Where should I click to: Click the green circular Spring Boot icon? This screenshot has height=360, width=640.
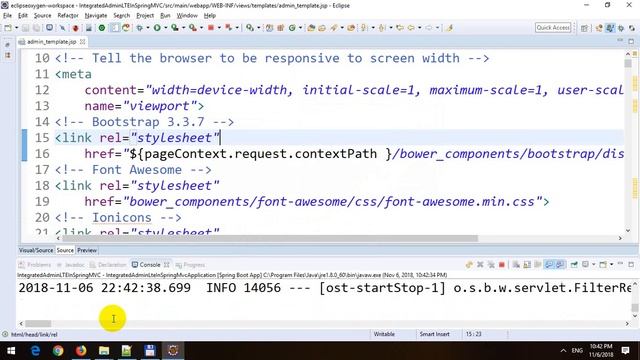pos(102,28)
